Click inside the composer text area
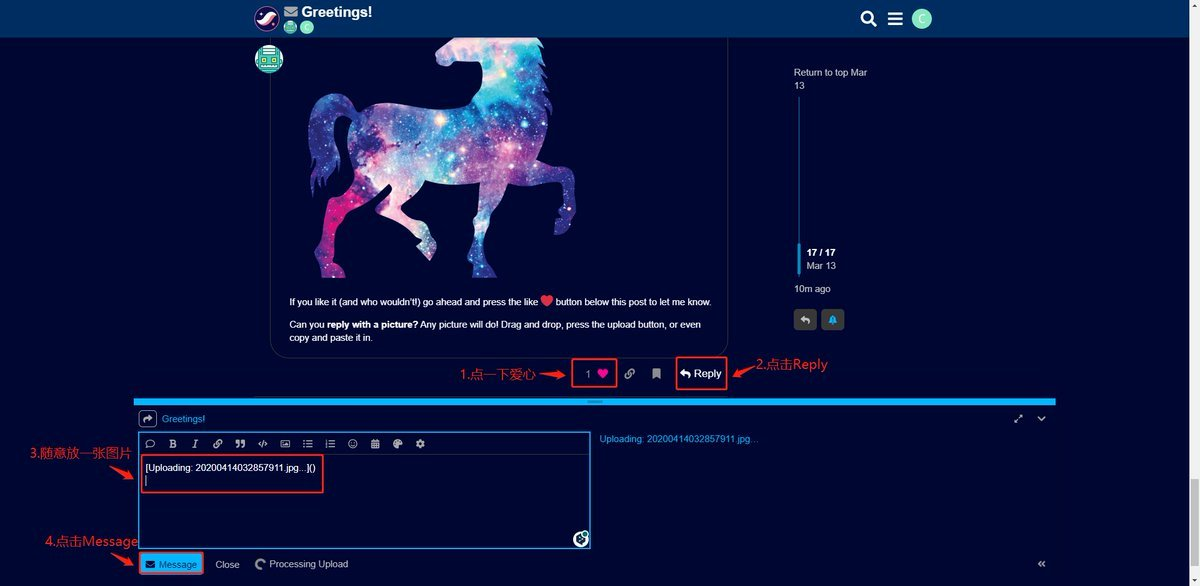The height and width of the screenshot is (586, 1200). pyautogui.click(x=364, y=501)
